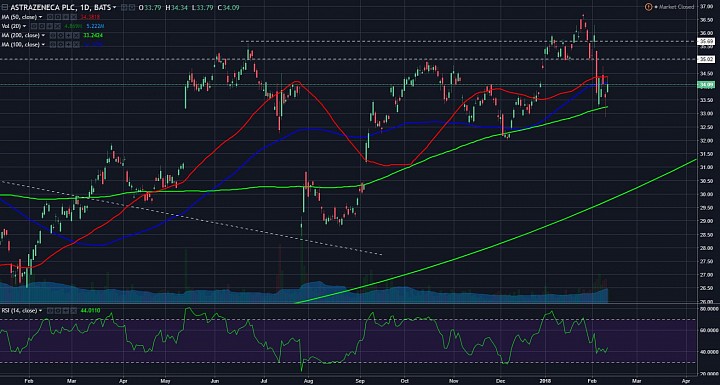Open the MA (200, close) dropdown arrow
The width and height of the screenshot is (720, 385).
pyautogui.click(x=43, y=35)
